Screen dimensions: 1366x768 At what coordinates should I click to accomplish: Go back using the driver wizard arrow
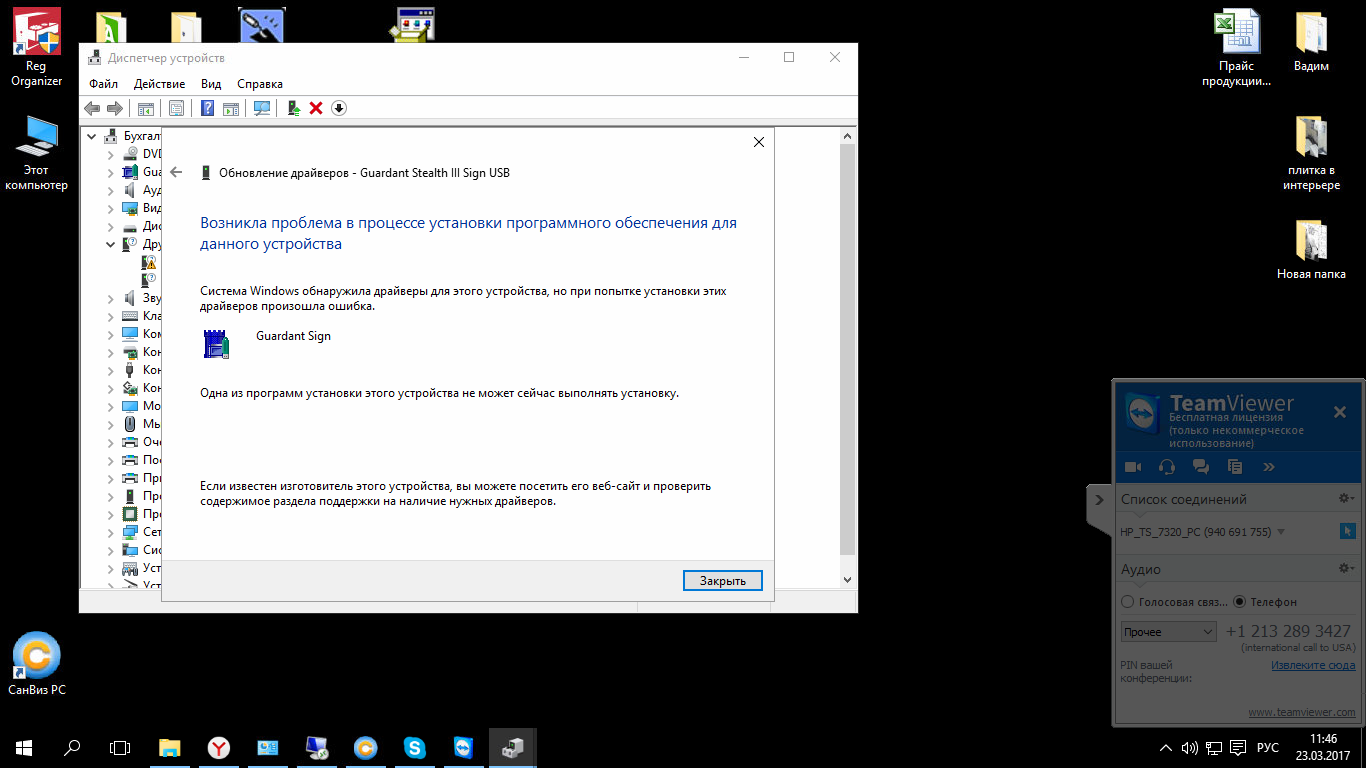pos(177,173)
